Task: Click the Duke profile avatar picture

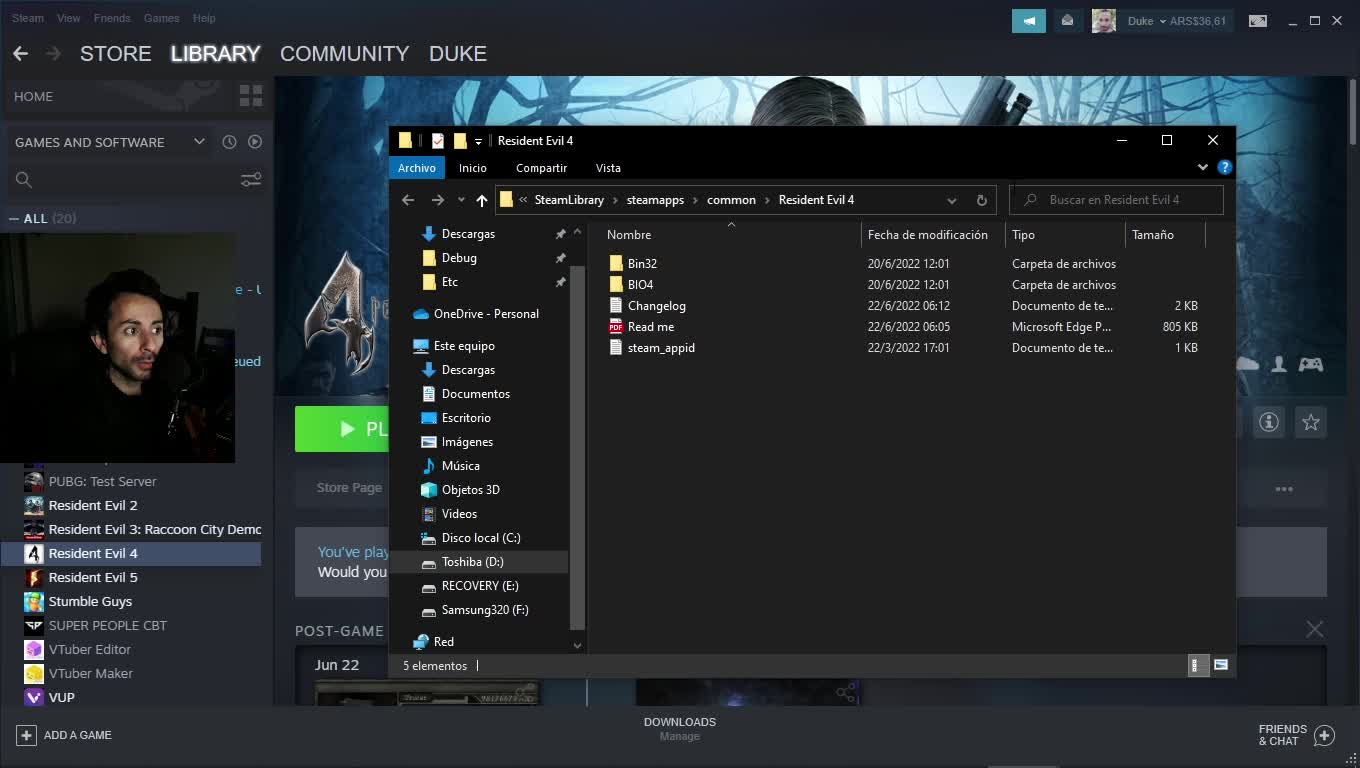Action: (1103, 21)
